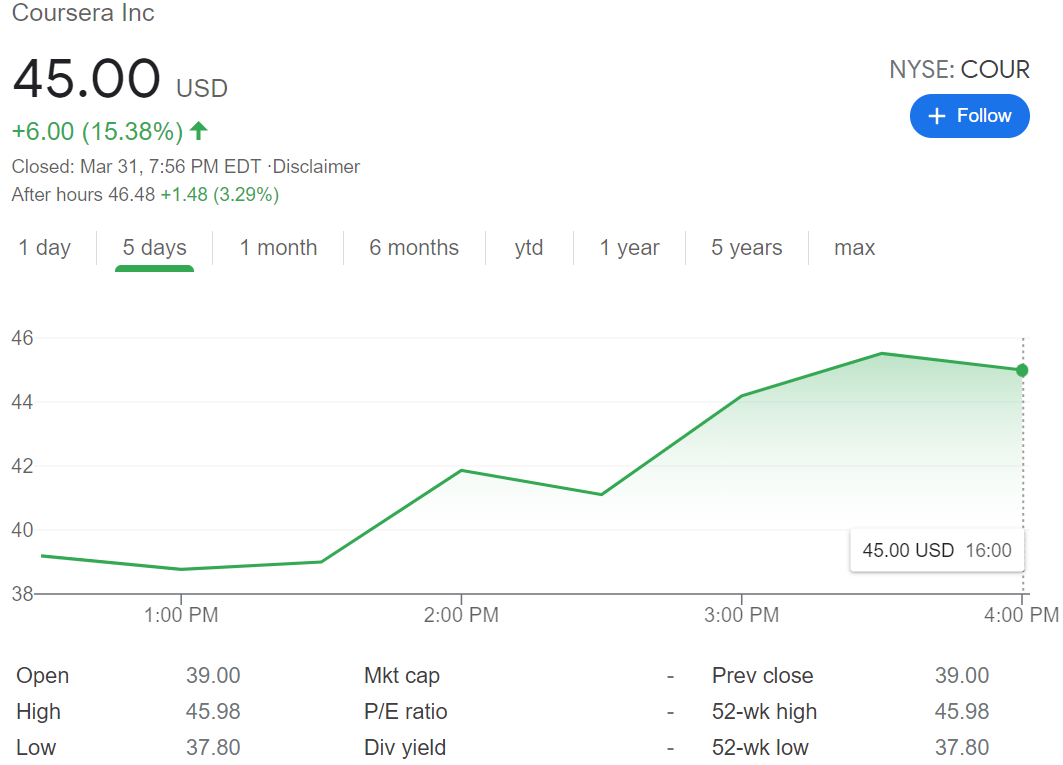Viewport: 1063px width, 765px height.
Task: Click the P/E ratio label
Action: (405, 711)
